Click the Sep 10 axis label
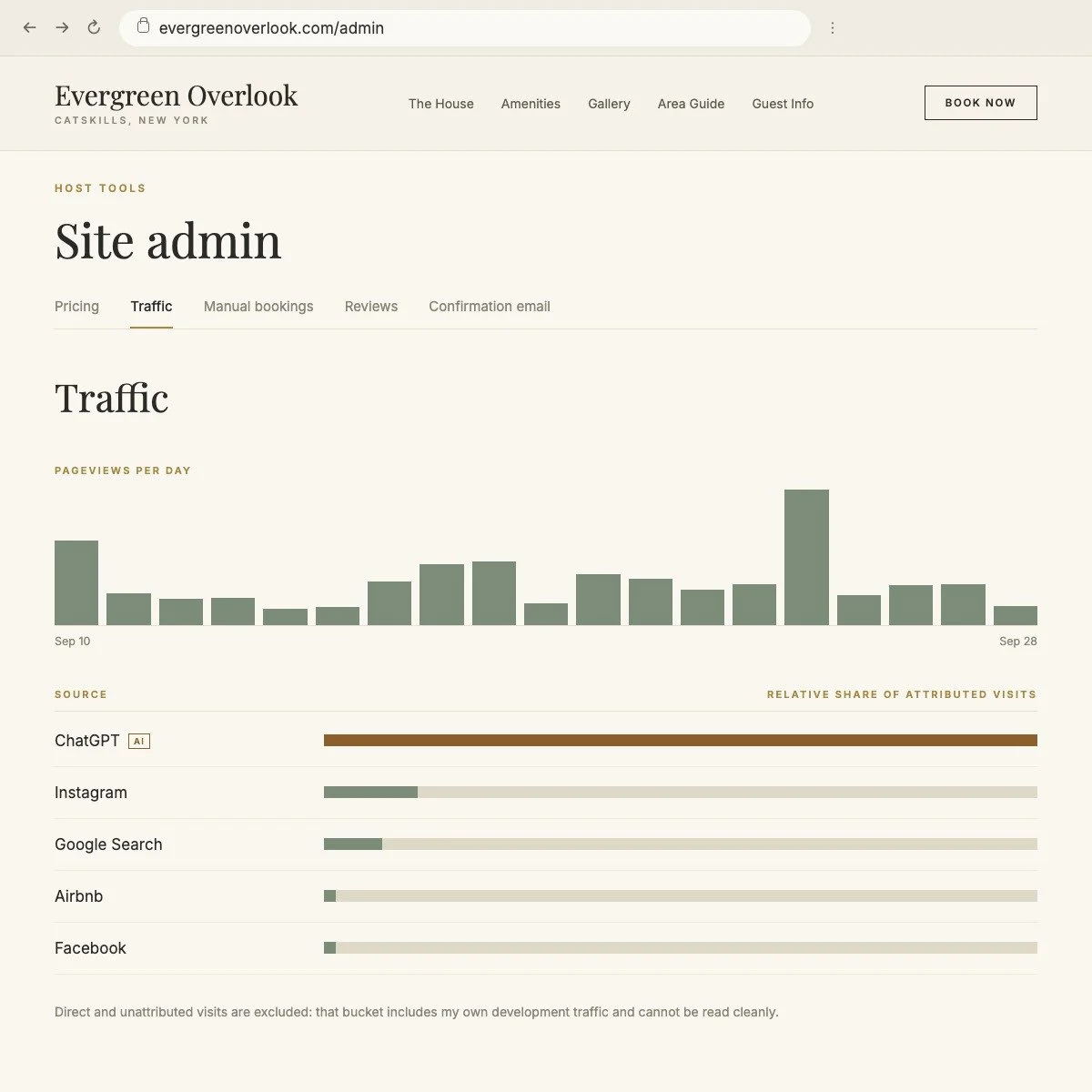 pyautogui.click(x=73, y=642)
